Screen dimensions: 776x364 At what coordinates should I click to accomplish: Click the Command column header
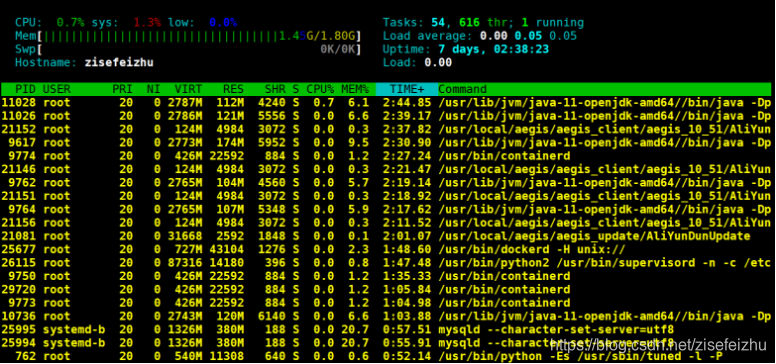[x=463, y=90]
